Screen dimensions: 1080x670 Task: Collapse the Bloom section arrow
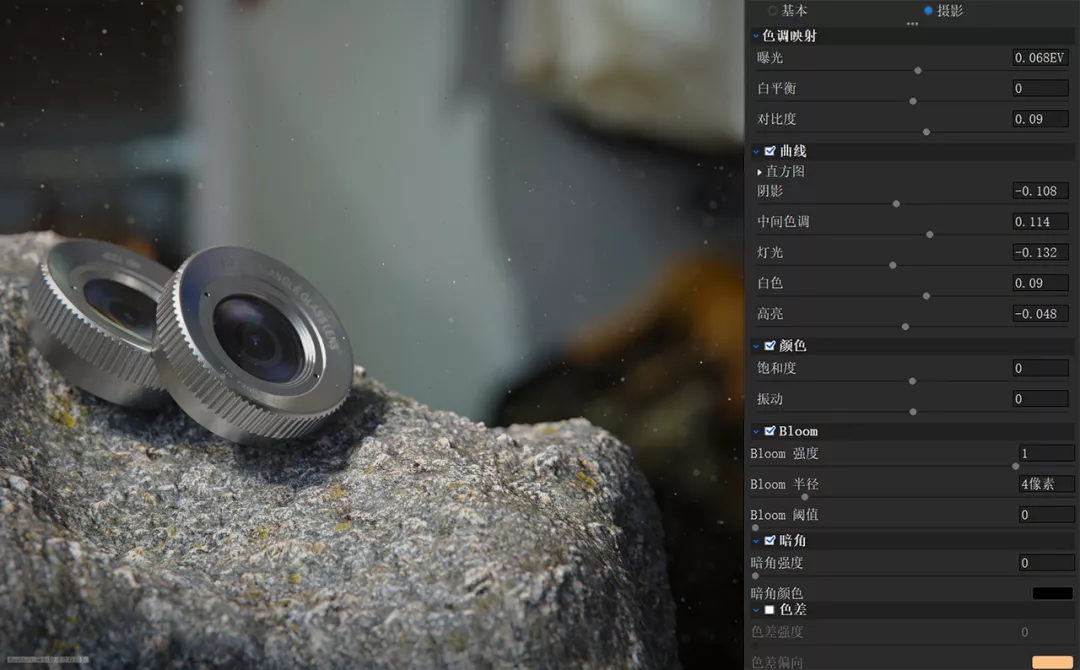(756, 432)
